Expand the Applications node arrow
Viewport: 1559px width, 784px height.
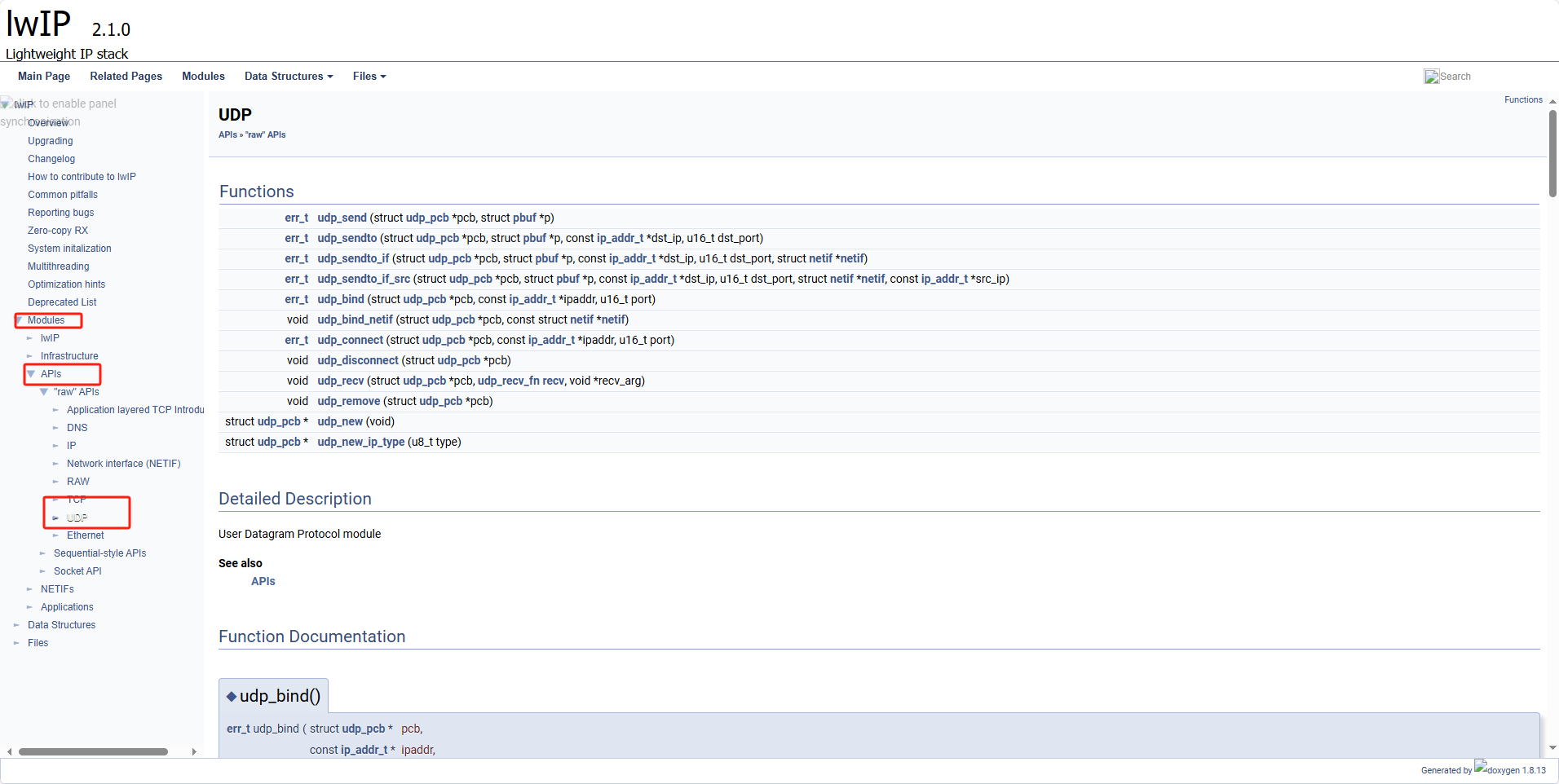(30, 607)
